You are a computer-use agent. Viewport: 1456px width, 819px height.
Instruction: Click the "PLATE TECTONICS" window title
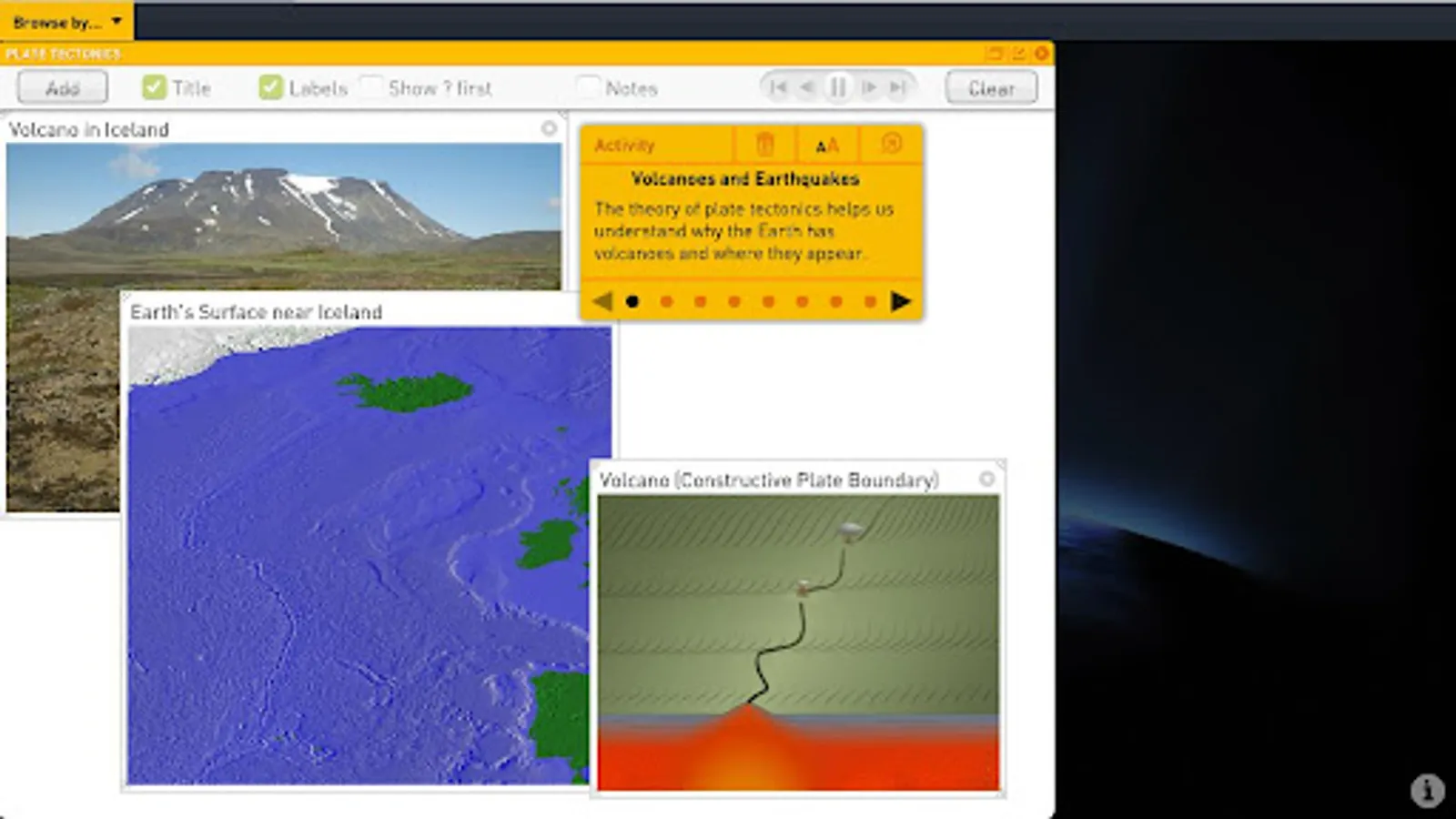(x=62, y=54)
